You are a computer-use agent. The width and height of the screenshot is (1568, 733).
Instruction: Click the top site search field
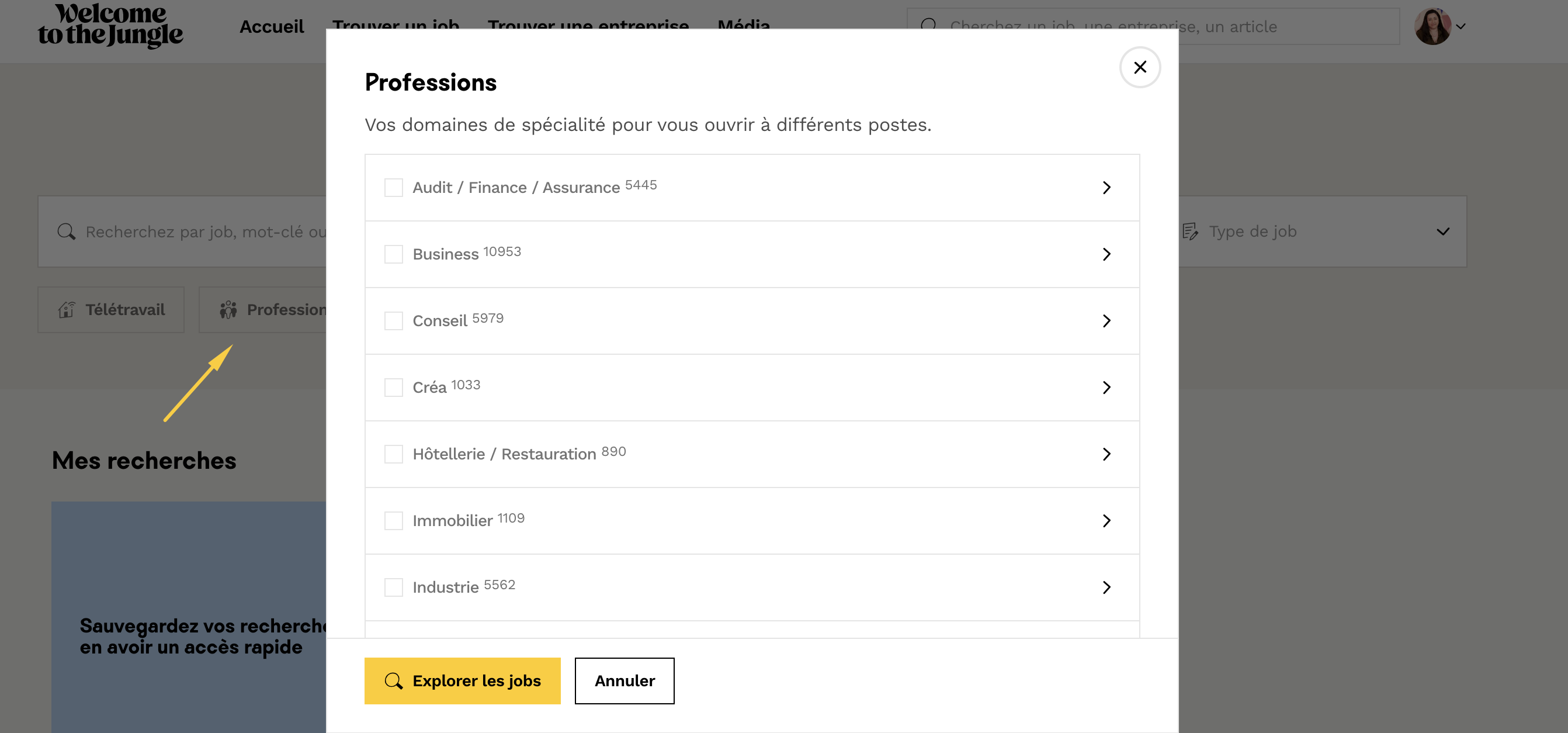pyautogui.click(x=1278, y=27)
